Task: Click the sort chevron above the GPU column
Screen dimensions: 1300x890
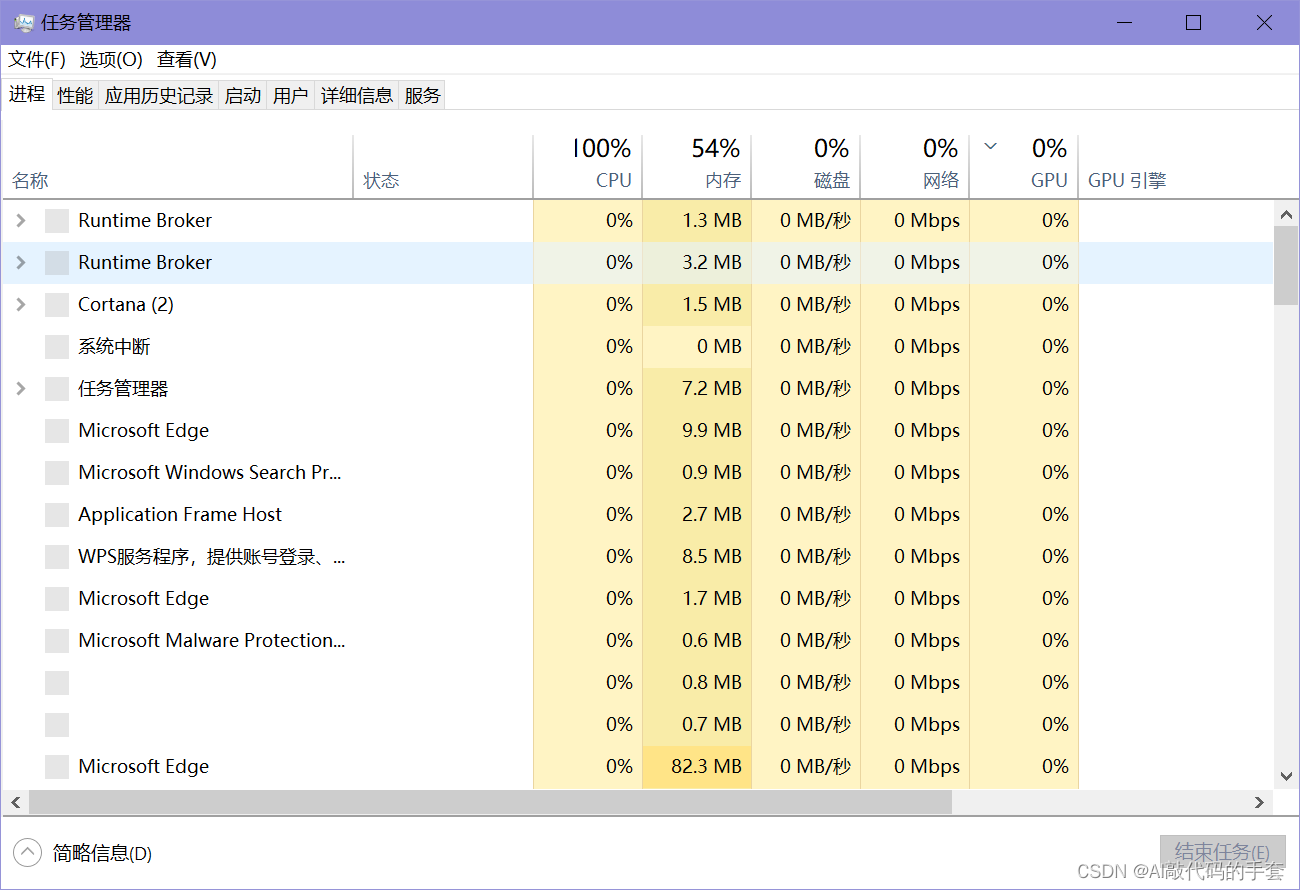Action: click(x=990, y=147)
